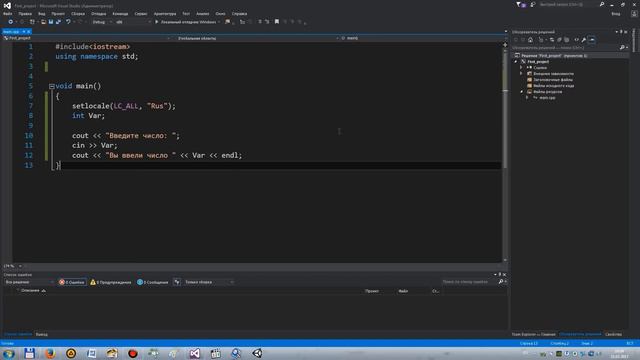Close the main.cpp editor tab

pos(29,31)
